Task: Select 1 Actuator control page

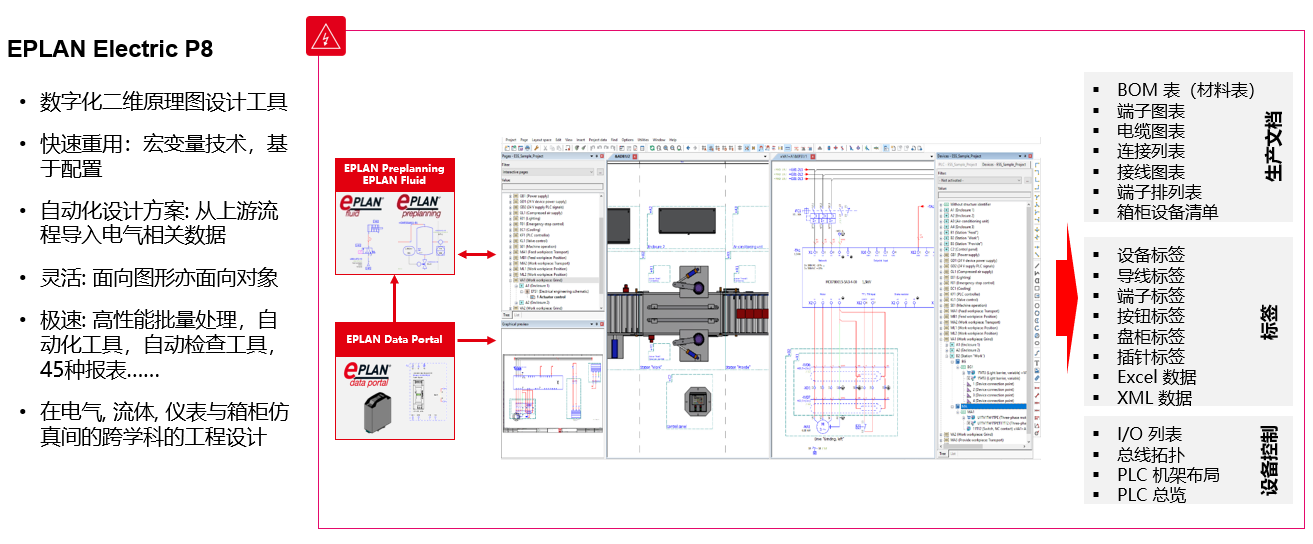Action: (x=550, y=297)
